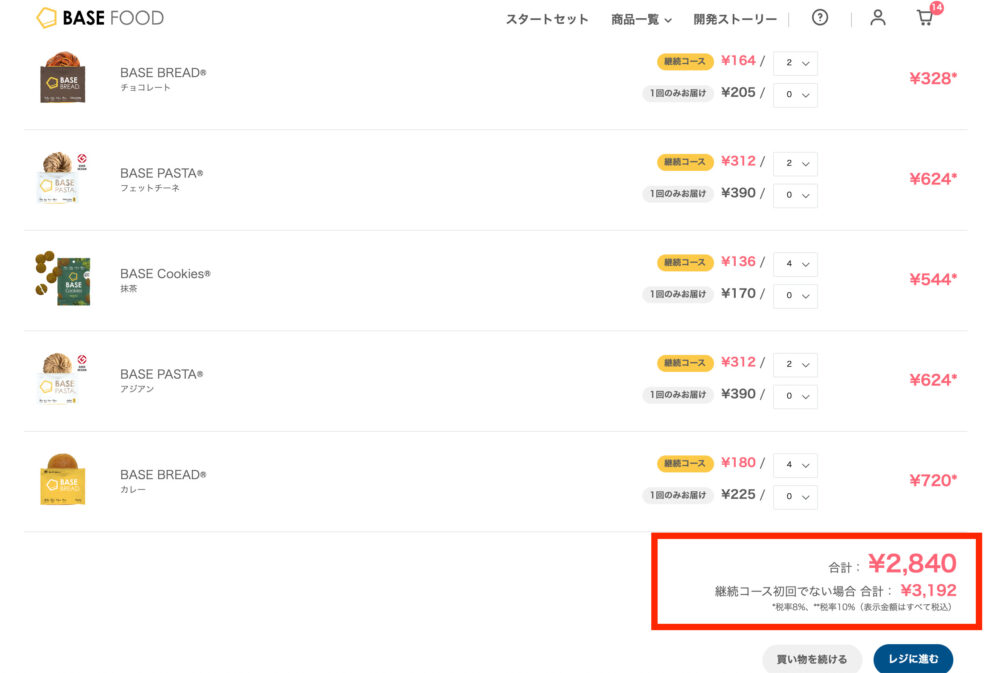
Task: Open BASE PASTA アジアン product thumbnail
Action: (x=62, y=379)
